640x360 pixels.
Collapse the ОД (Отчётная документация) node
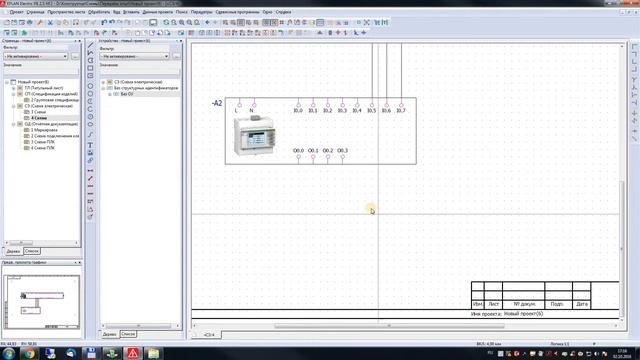point(13,124)
